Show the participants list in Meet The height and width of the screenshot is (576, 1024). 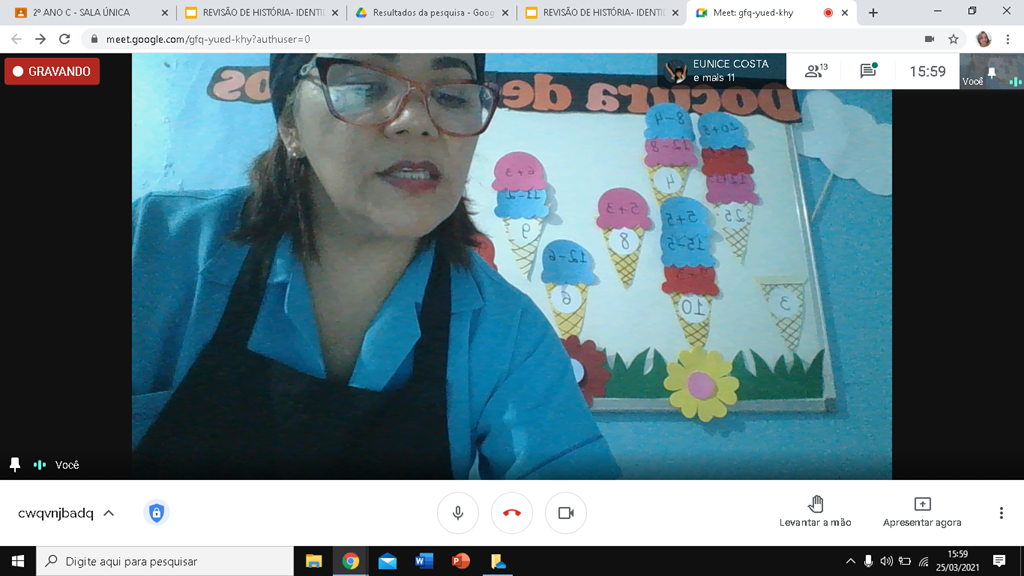point(816,71)
